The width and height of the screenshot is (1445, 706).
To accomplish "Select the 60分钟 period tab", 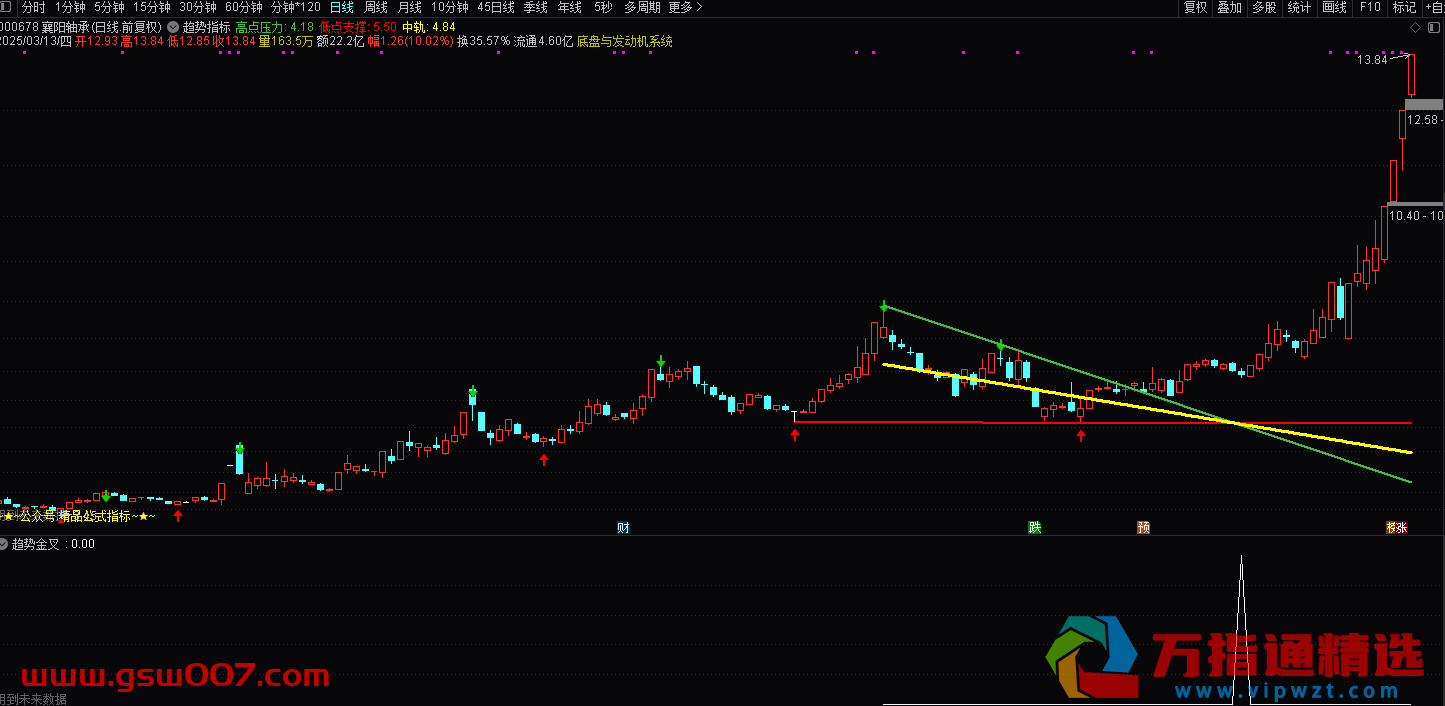I will tap(244, 7).
